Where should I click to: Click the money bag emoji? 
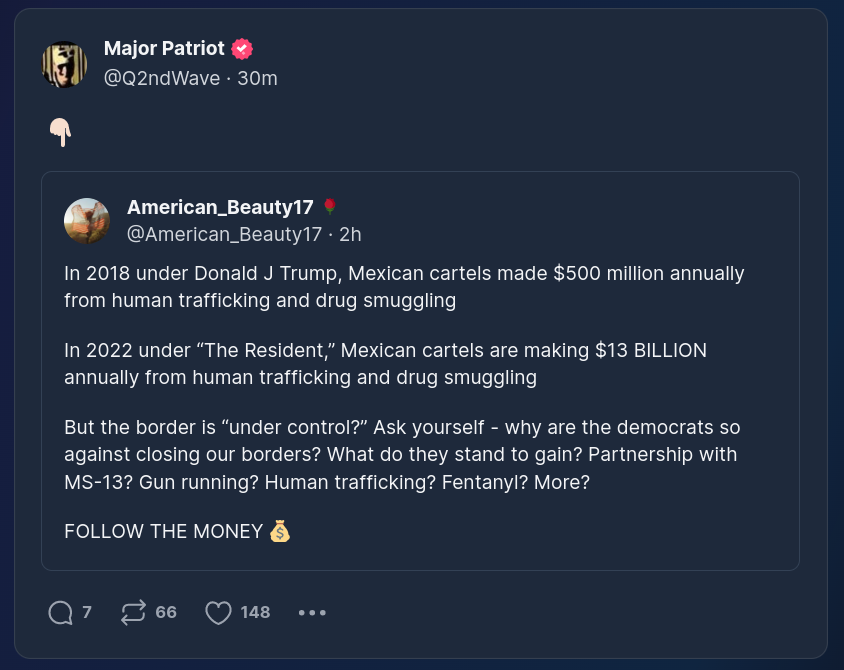pyautogui.click(x=280, y=531)
